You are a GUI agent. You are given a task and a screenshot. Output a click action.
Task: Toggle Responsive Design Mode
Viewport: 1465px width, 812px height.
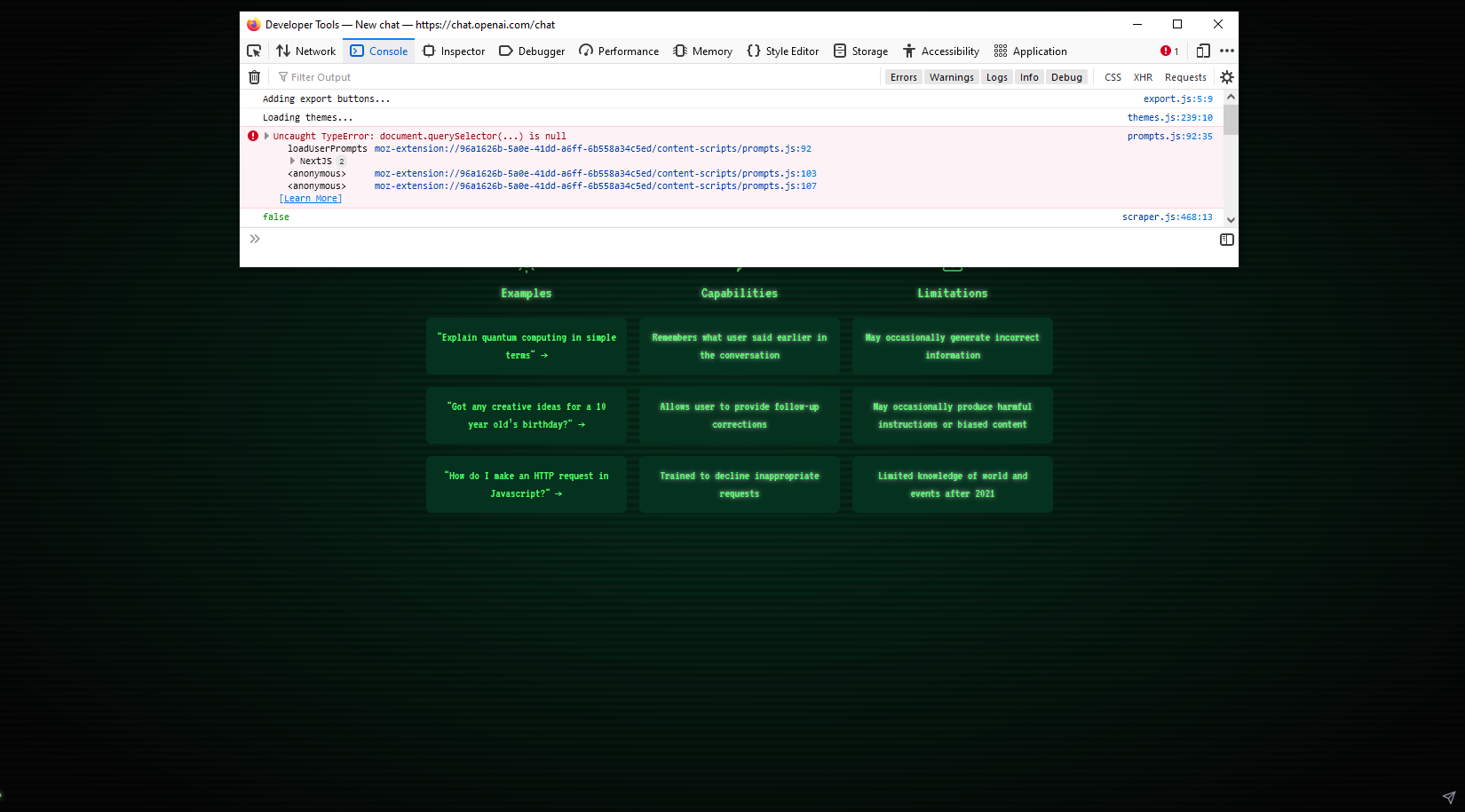click(x=1203, y=51)
